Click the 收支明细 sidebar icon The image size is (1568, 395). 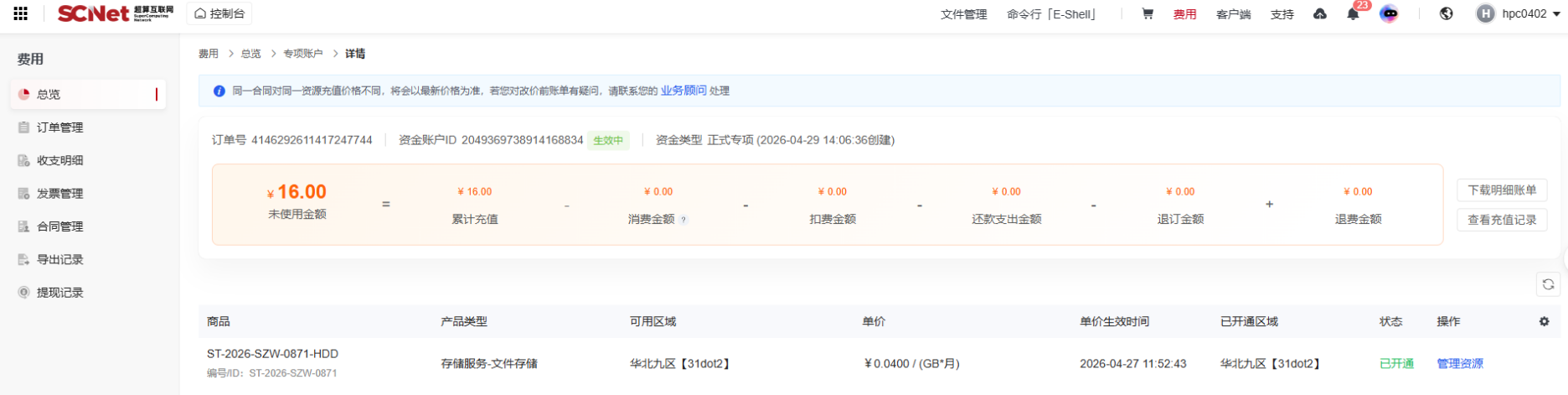coord(24,160)
